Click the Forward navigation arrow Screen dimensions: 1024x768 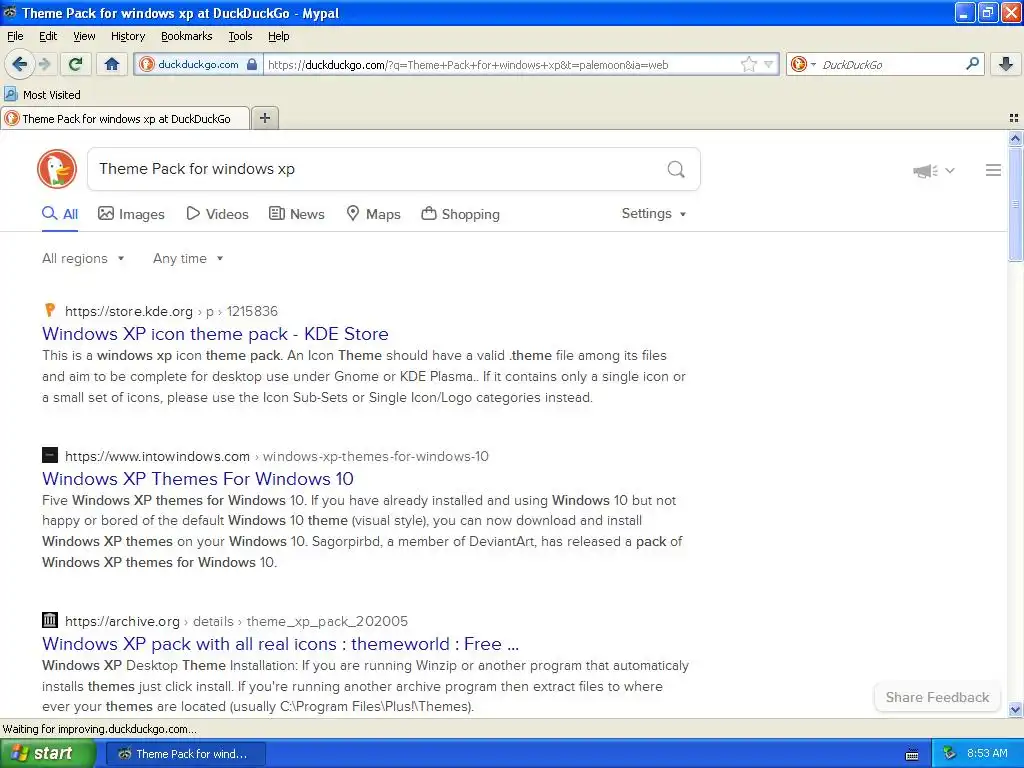tap(45, 64)
